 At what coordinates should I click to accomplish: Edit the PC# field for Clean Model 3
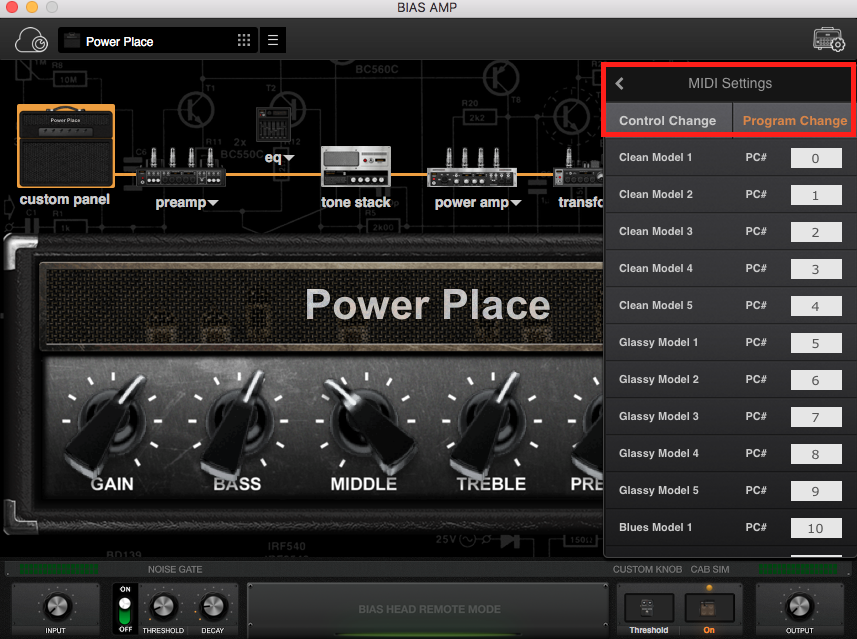[816, 232]
